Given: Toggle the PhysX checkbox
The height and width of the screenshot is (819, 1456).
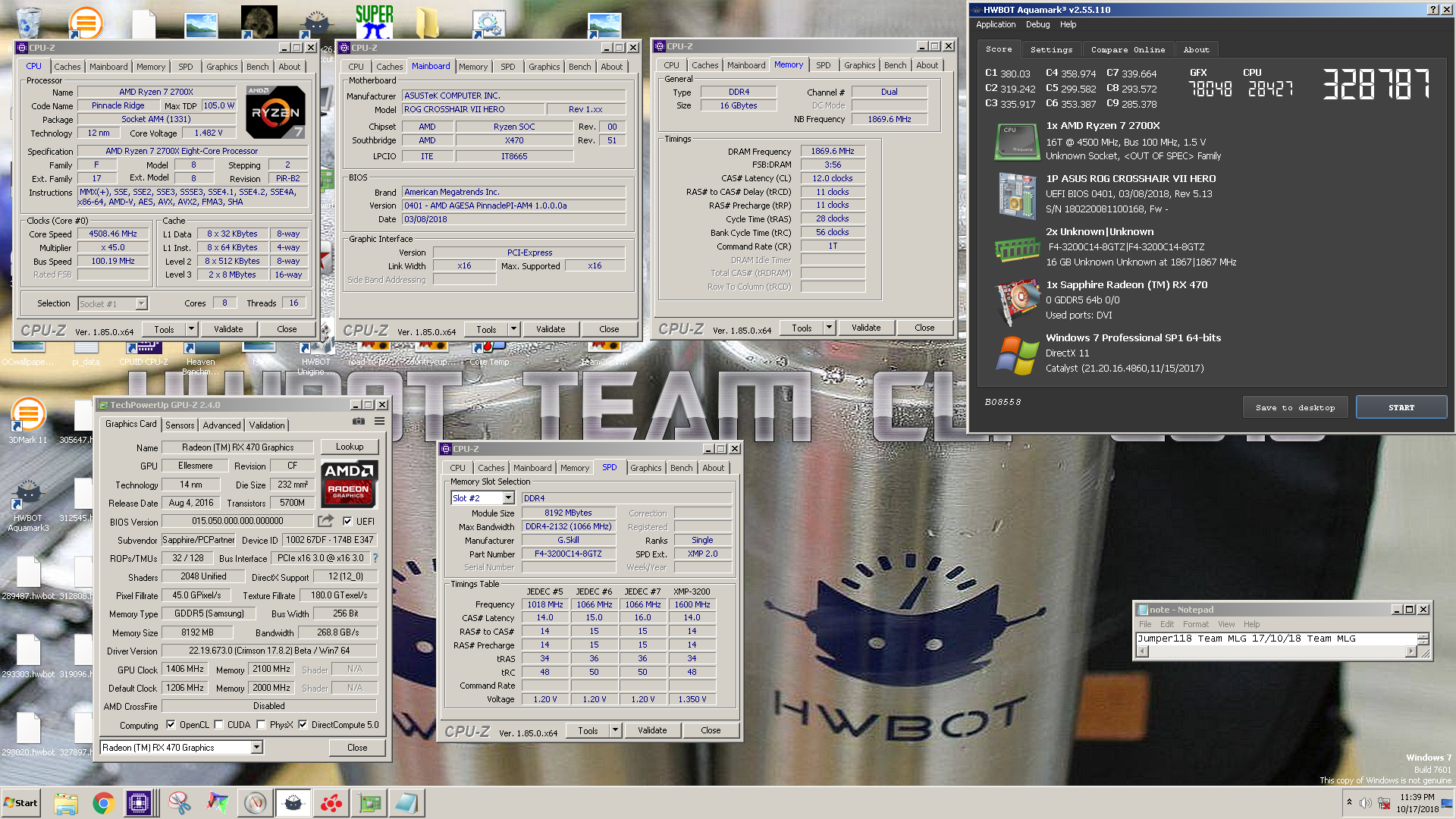Looking at the screenshot, I should point(261,725).
